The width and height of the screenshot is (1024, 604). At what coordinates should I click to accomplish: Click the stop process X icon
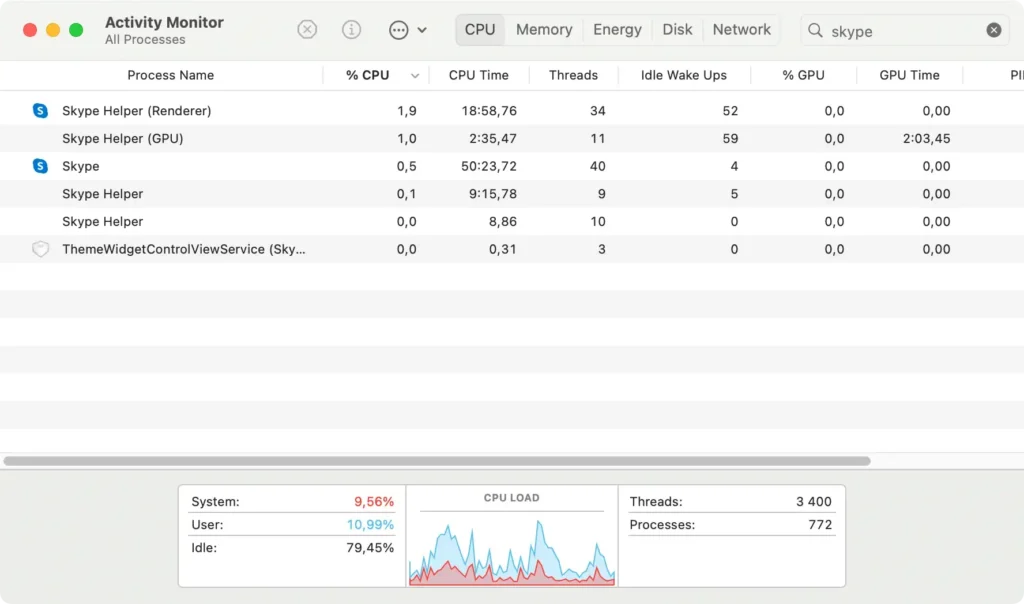click(x=307, y=30)
